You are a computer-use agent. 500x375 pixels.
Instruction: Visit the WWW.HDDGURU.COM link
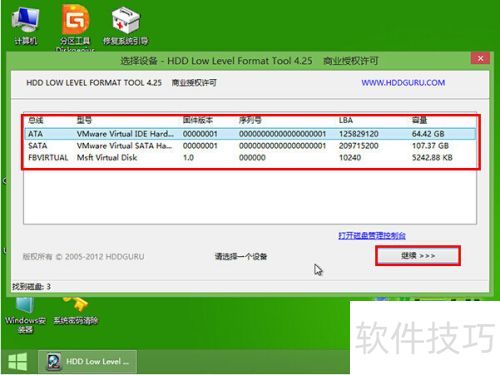click(403, 83)
